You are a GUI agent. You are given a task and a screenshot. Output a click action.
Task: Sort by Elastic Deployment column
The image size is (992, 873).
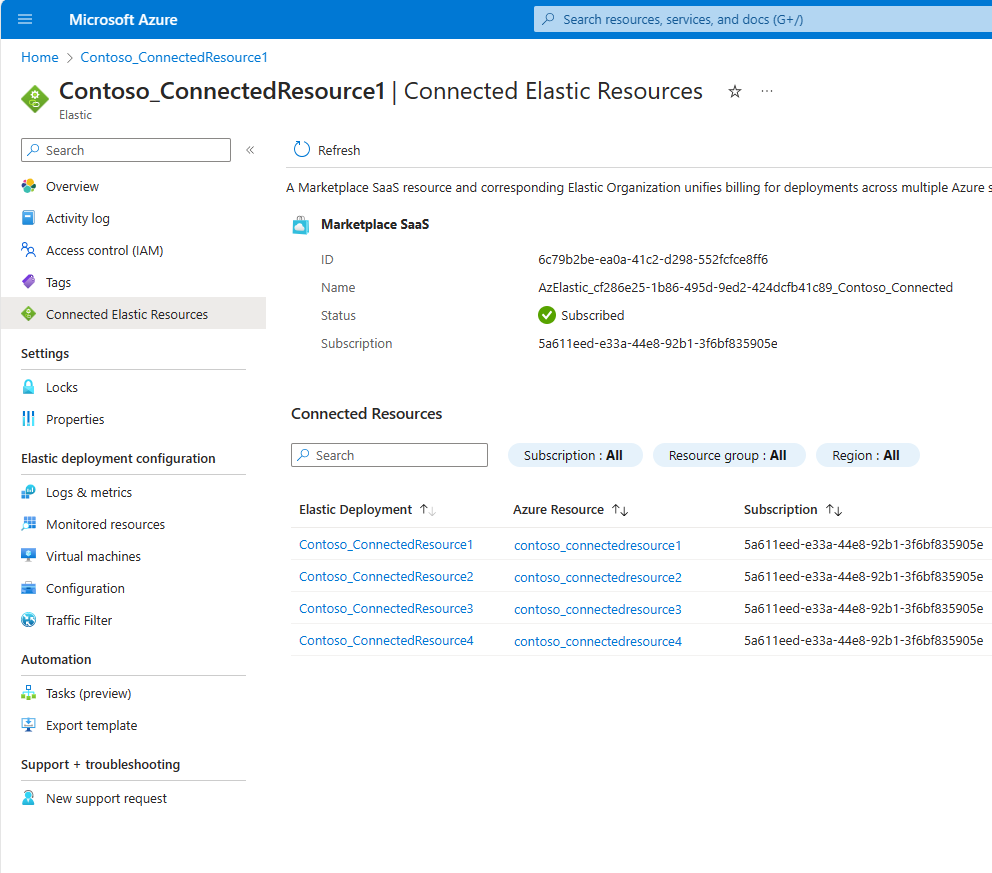(x=368, y=510)
